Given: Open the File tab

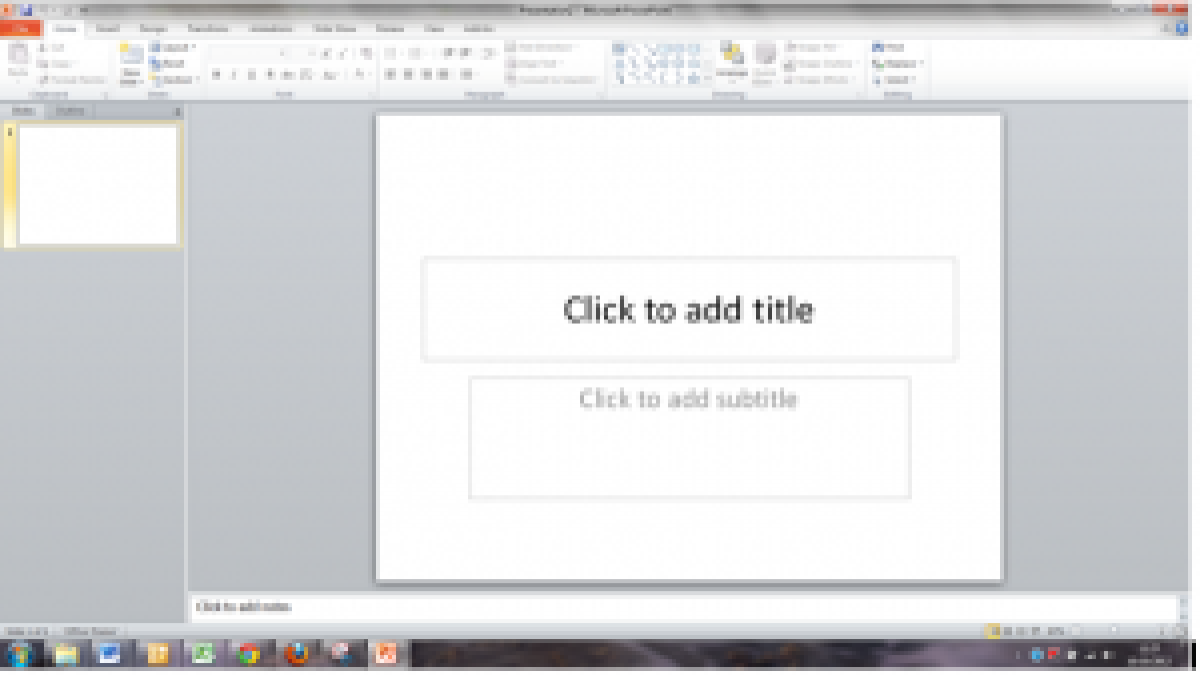Looking at the screenshot, I should 21,29.
